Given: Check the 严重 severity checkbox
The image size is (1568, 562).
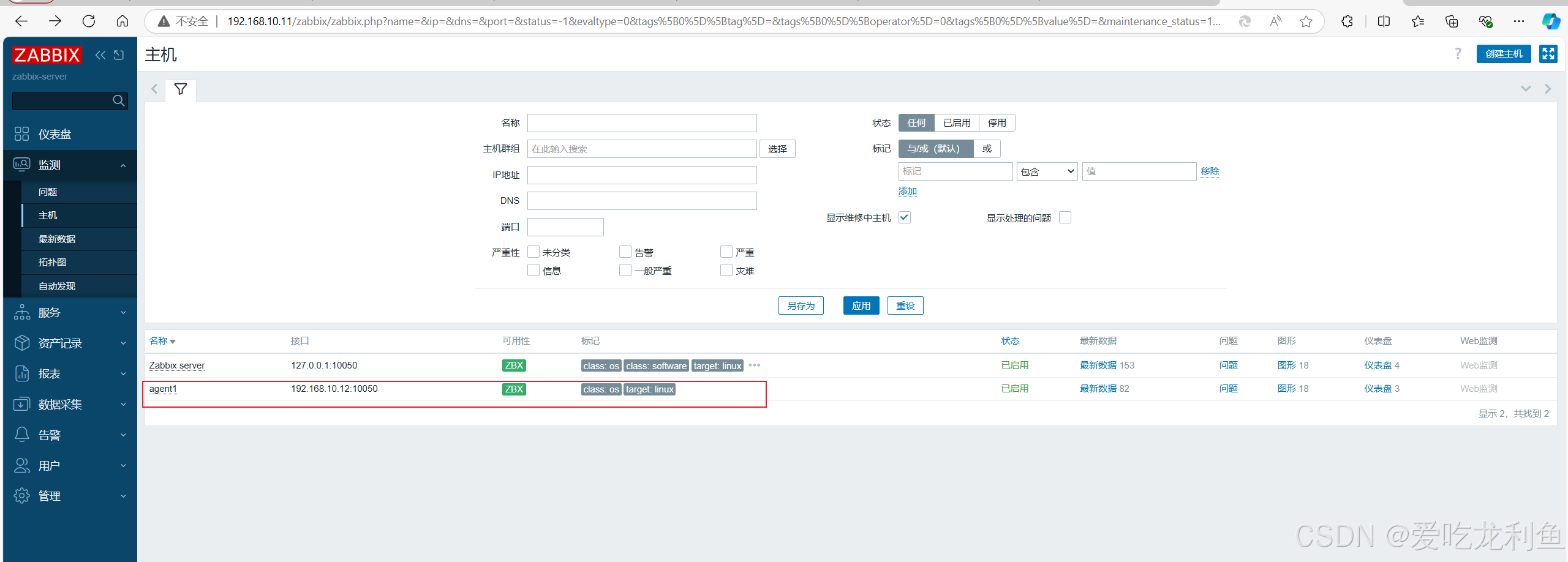Looking at the screenshot, I should pyautogui.click(x=726, y=252).
